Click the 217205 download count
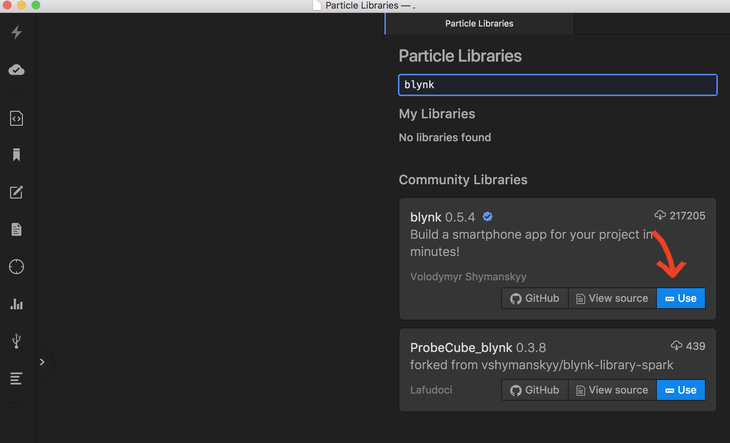The width and height of the screenshot is (730, 443). 680,215
